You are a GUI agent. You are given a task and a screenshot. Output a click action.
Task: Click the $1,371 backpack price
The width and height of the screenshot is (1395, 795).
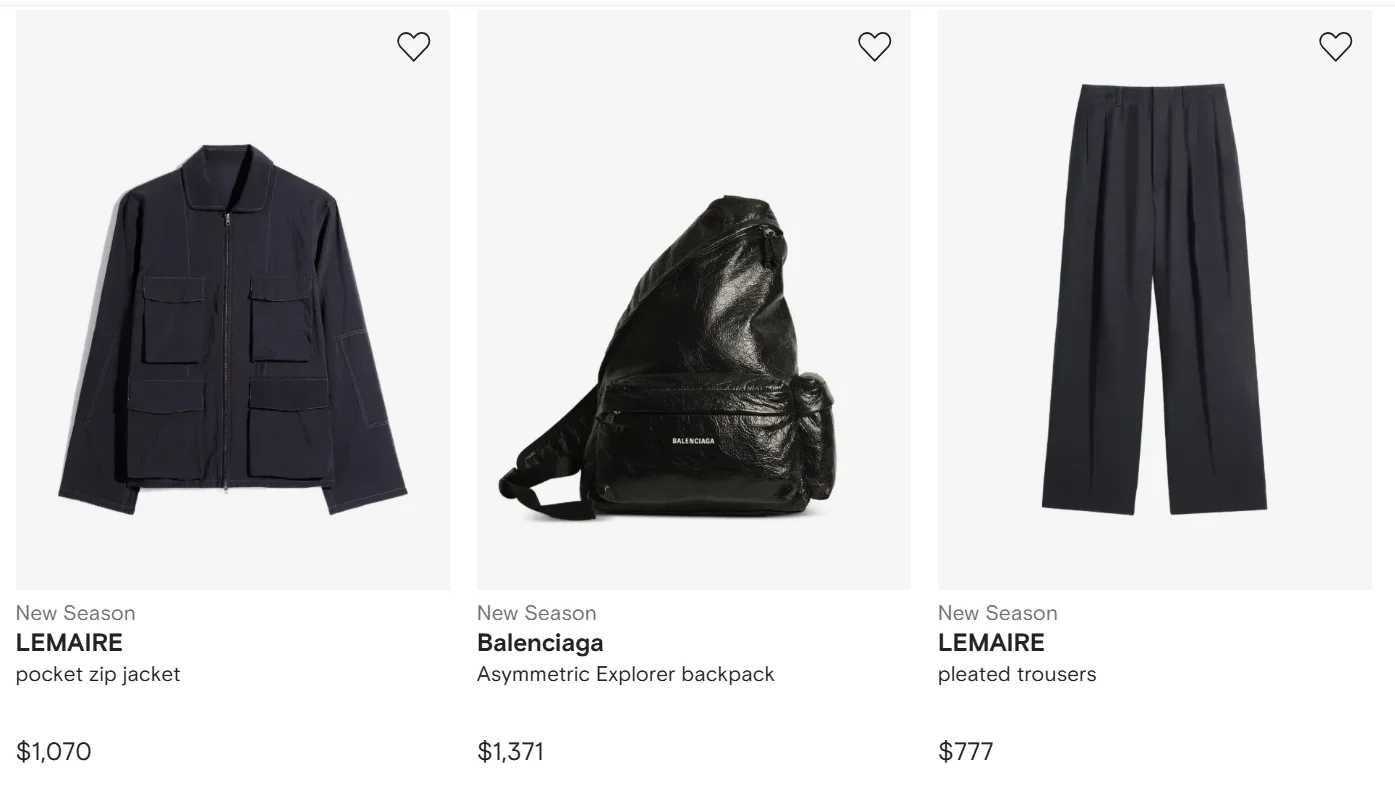click(510, 751)
